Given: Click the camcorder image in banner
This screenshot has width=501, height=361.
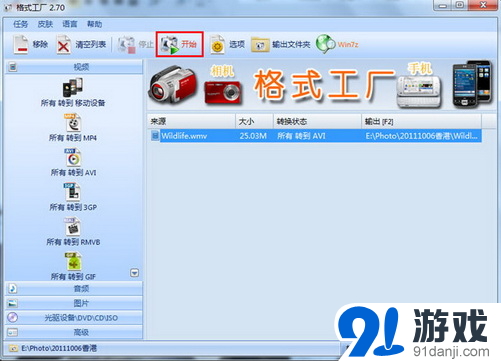Looking at the screenshot, I should click(173, 84).
